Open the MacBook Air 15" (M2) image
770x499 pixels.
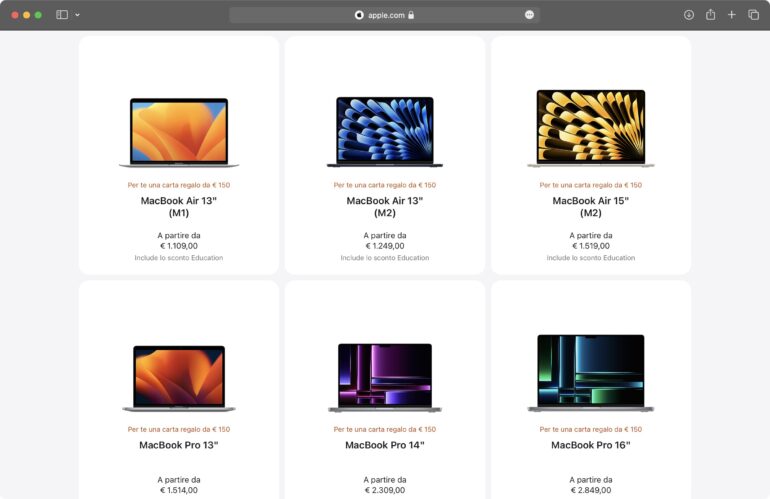coord(591,129)
